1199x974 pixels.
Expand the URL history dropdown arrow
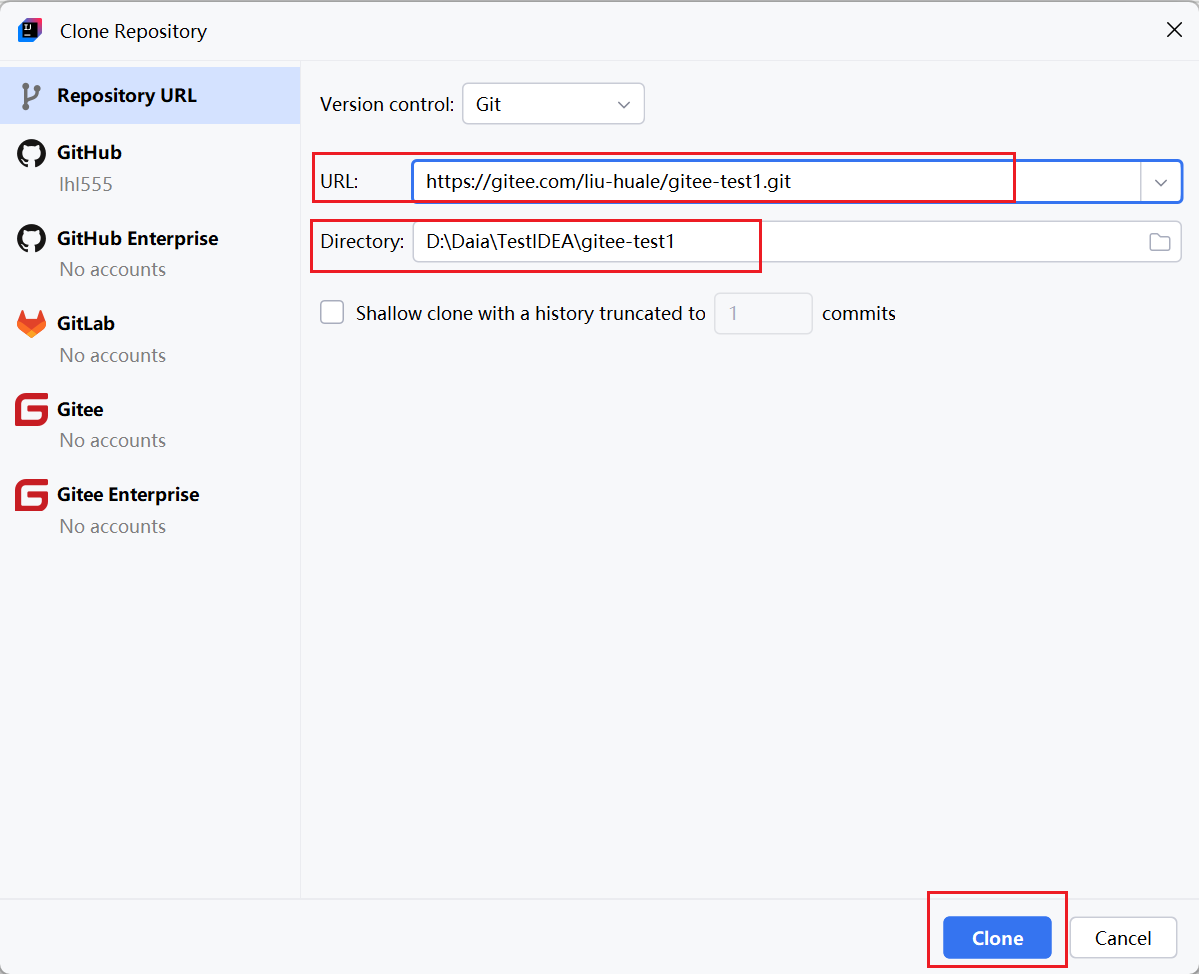pos(1161,182)
